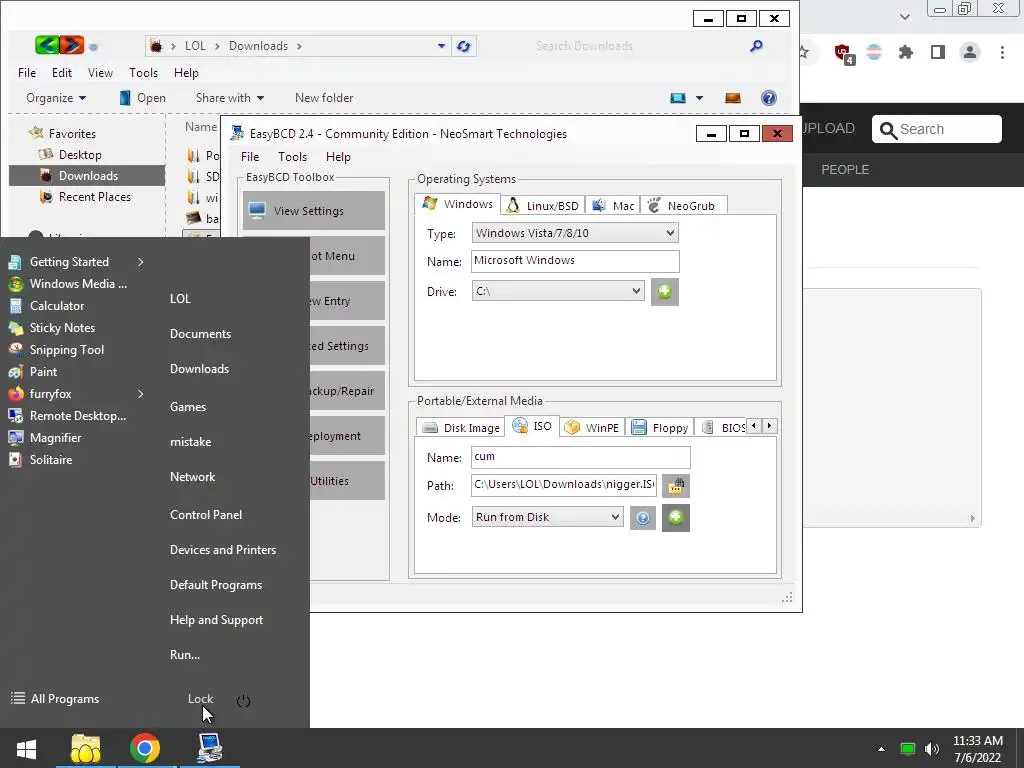This screenshot has height=768, width=1024.
Task: Change the Explorer view style icon
Action: 678,98
